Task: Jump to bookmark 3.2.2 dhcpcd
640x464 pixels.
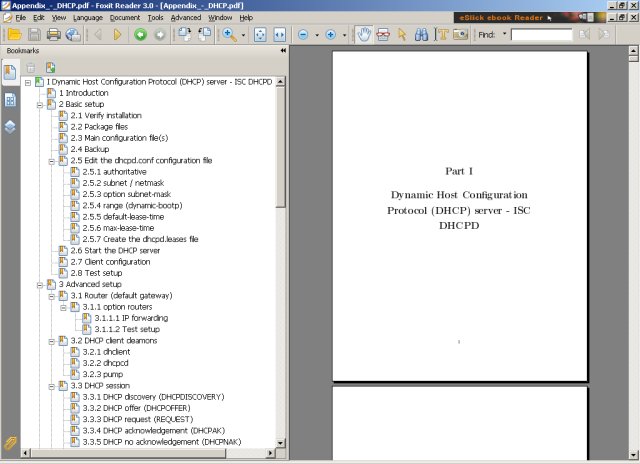Action: tap(105, 363)
